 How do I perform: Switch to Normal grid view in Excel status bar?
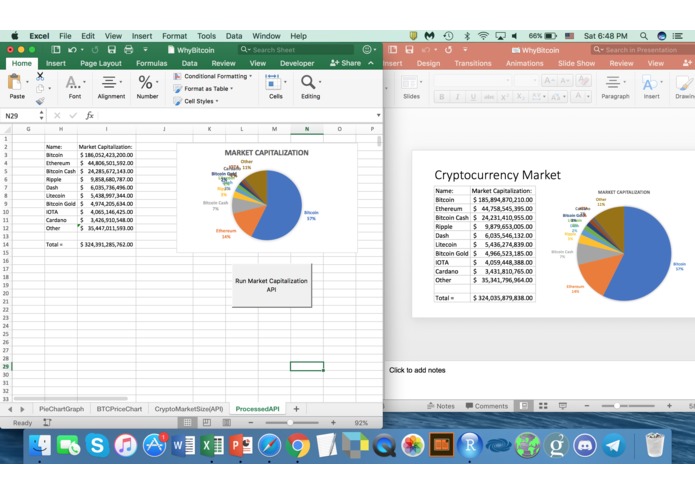click(x=187, y=423)
